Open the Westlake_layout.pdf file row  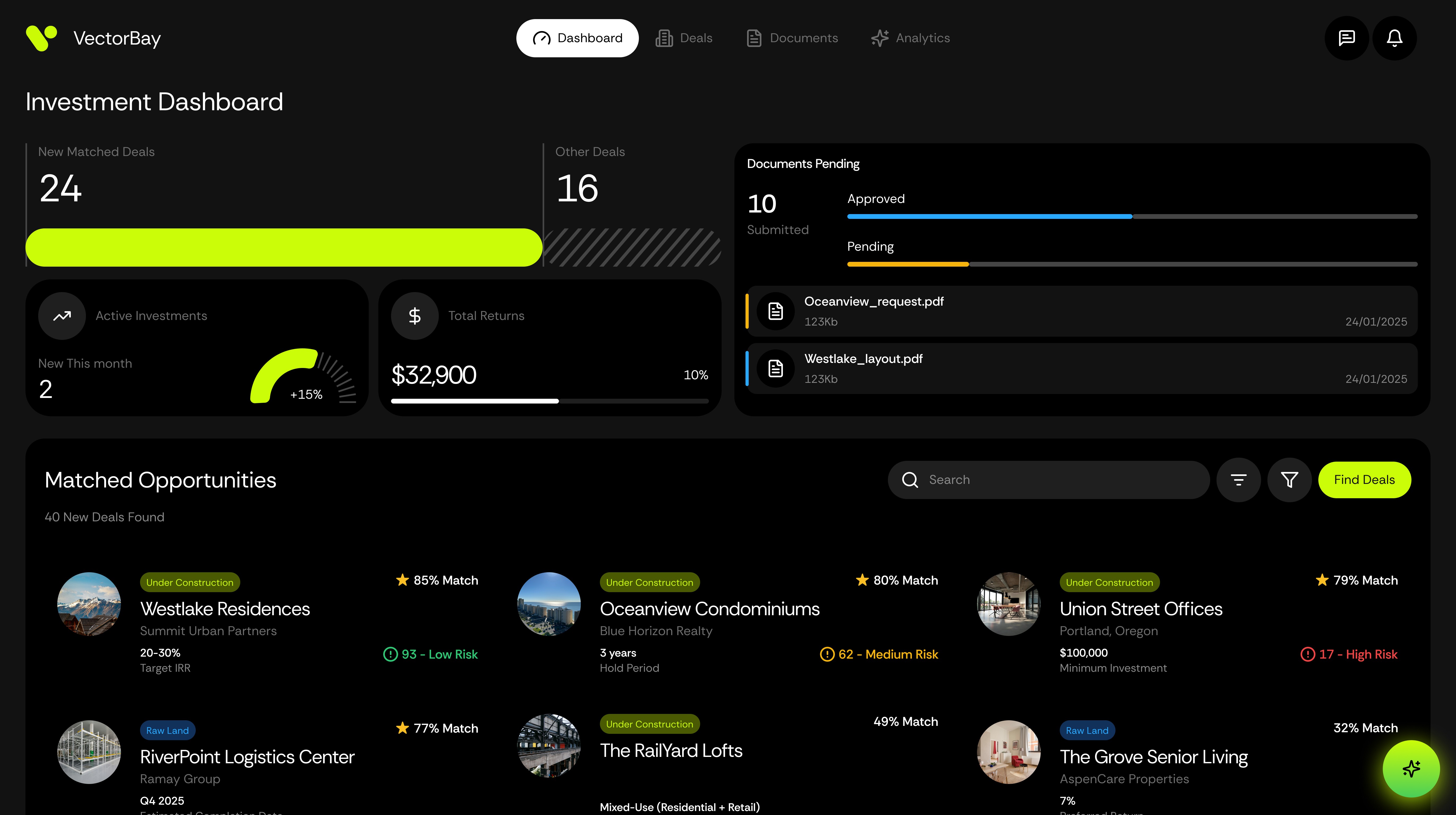click(x=1082, y=368)
